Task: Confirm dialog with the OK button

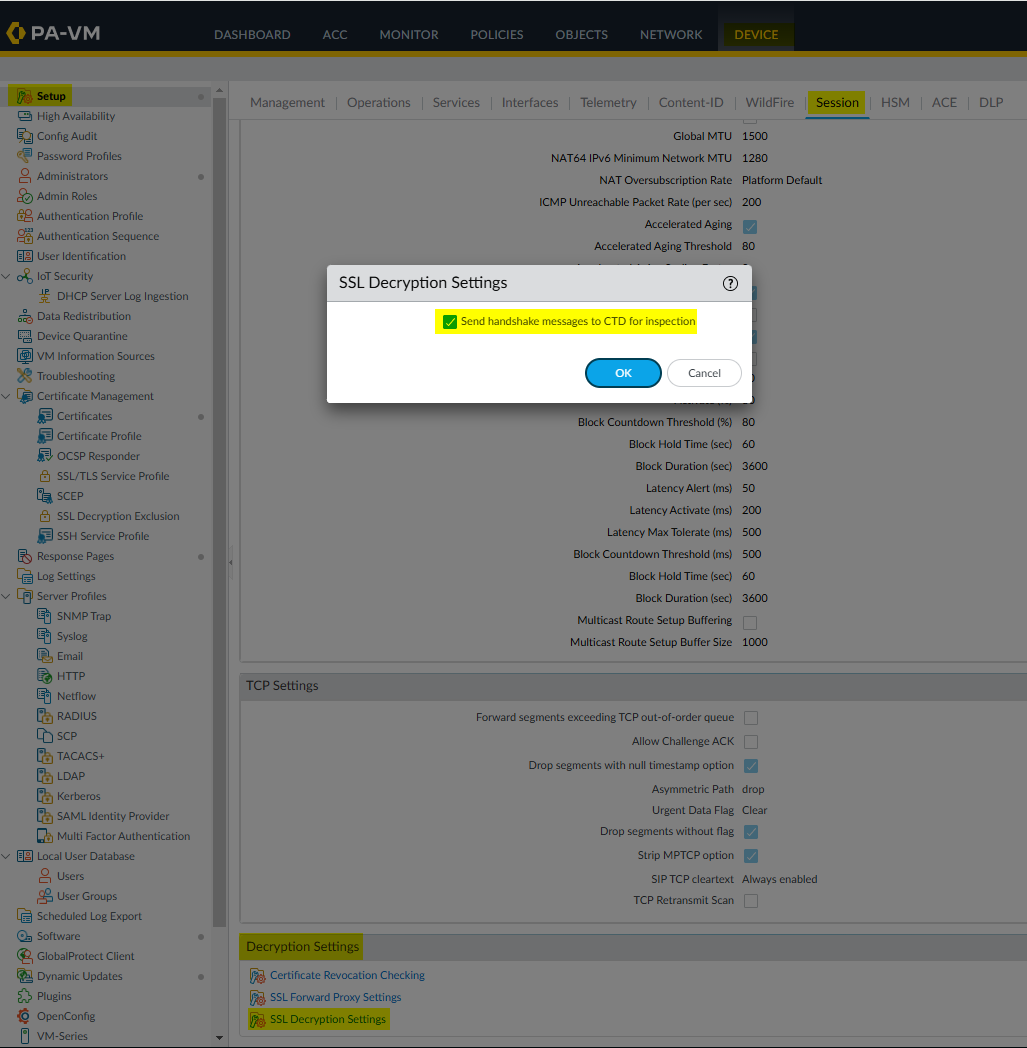Action: [x=623, y=374]
